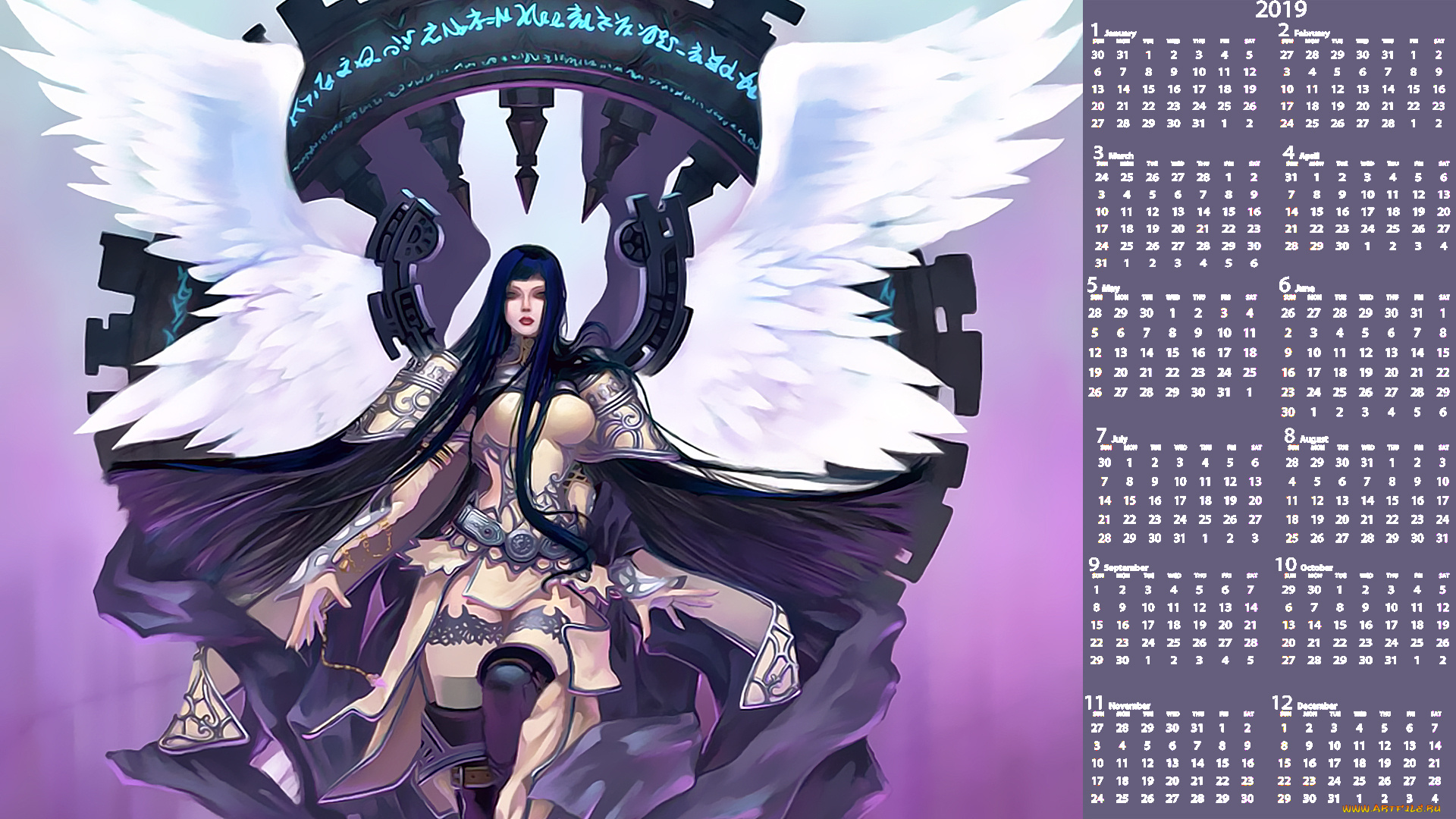Select the October month label
The height and width of the screenshot is (819, 1456).
point(1316,567)
